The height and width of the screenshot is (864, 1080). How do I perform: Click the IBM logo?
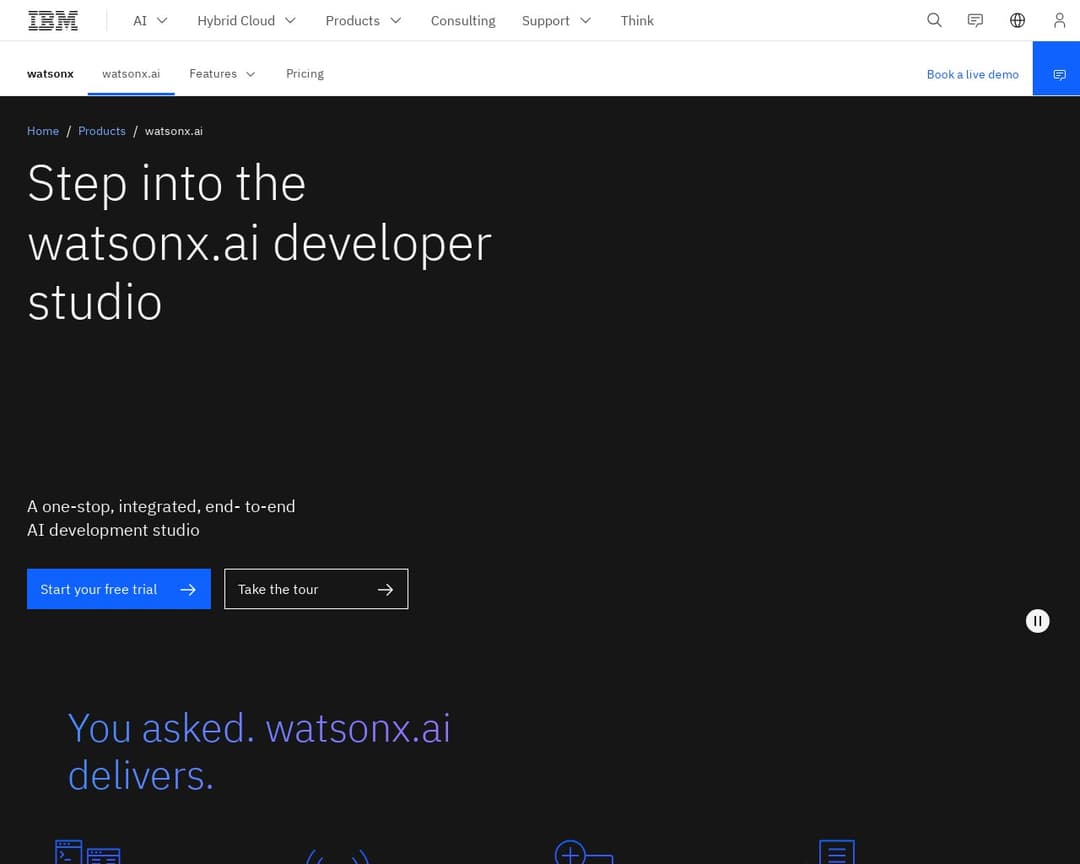53,21
